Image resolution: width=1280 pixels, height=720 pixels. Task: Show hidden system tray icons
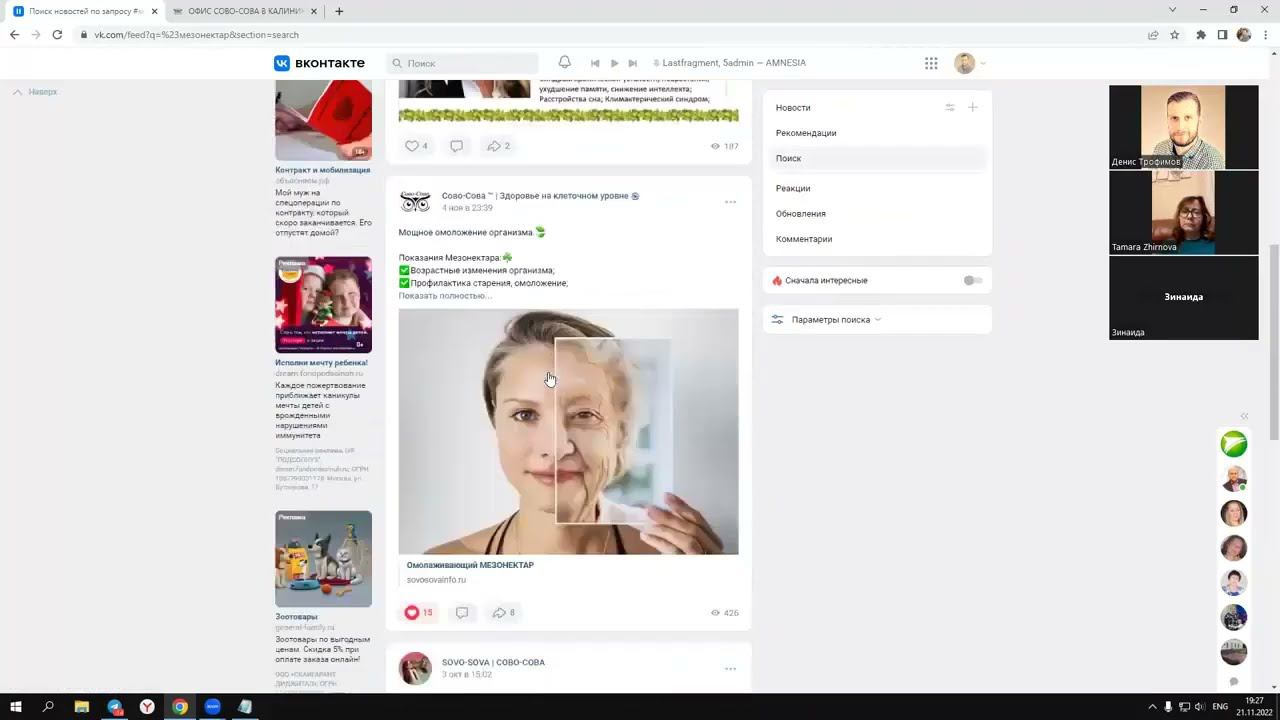pos(1152,707)
